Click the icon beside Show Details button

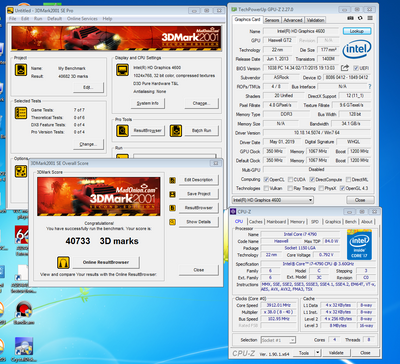tap(172, 222)
